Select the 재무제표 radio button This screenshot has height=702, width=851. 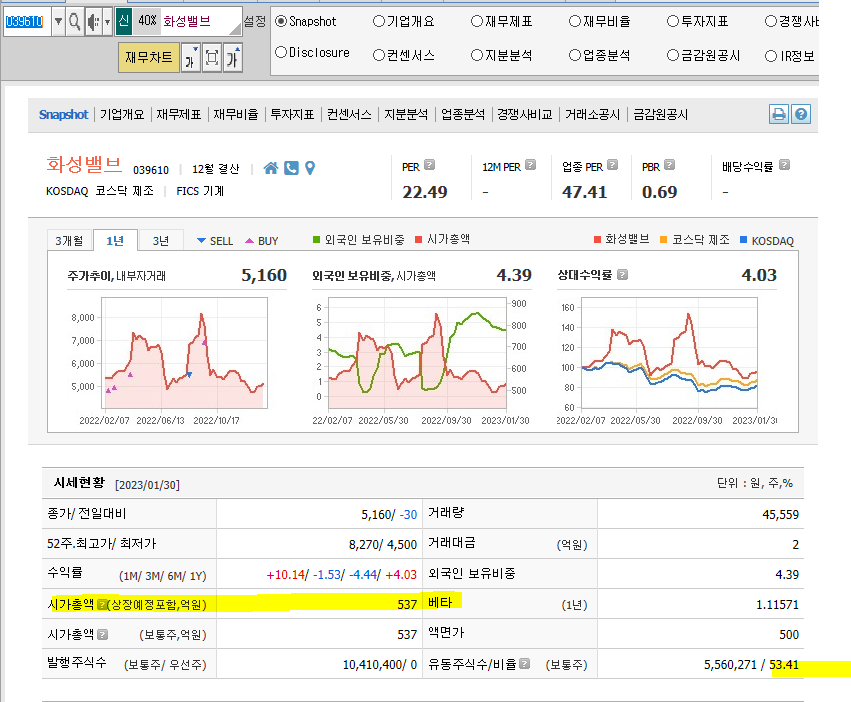pos(477,21)
